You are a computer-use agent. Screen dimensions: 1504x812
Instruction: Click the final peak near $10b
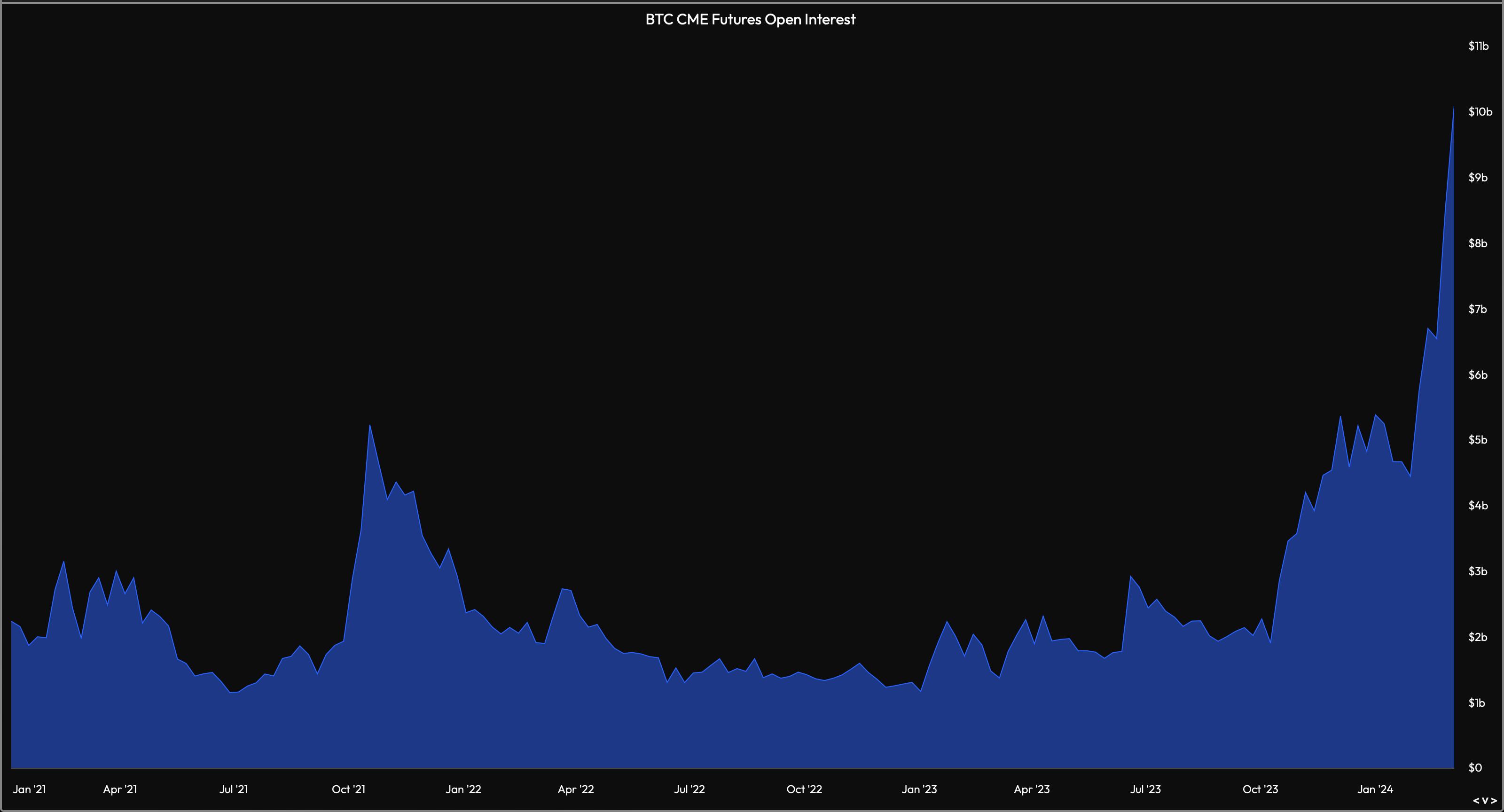tap(1453, 106)
